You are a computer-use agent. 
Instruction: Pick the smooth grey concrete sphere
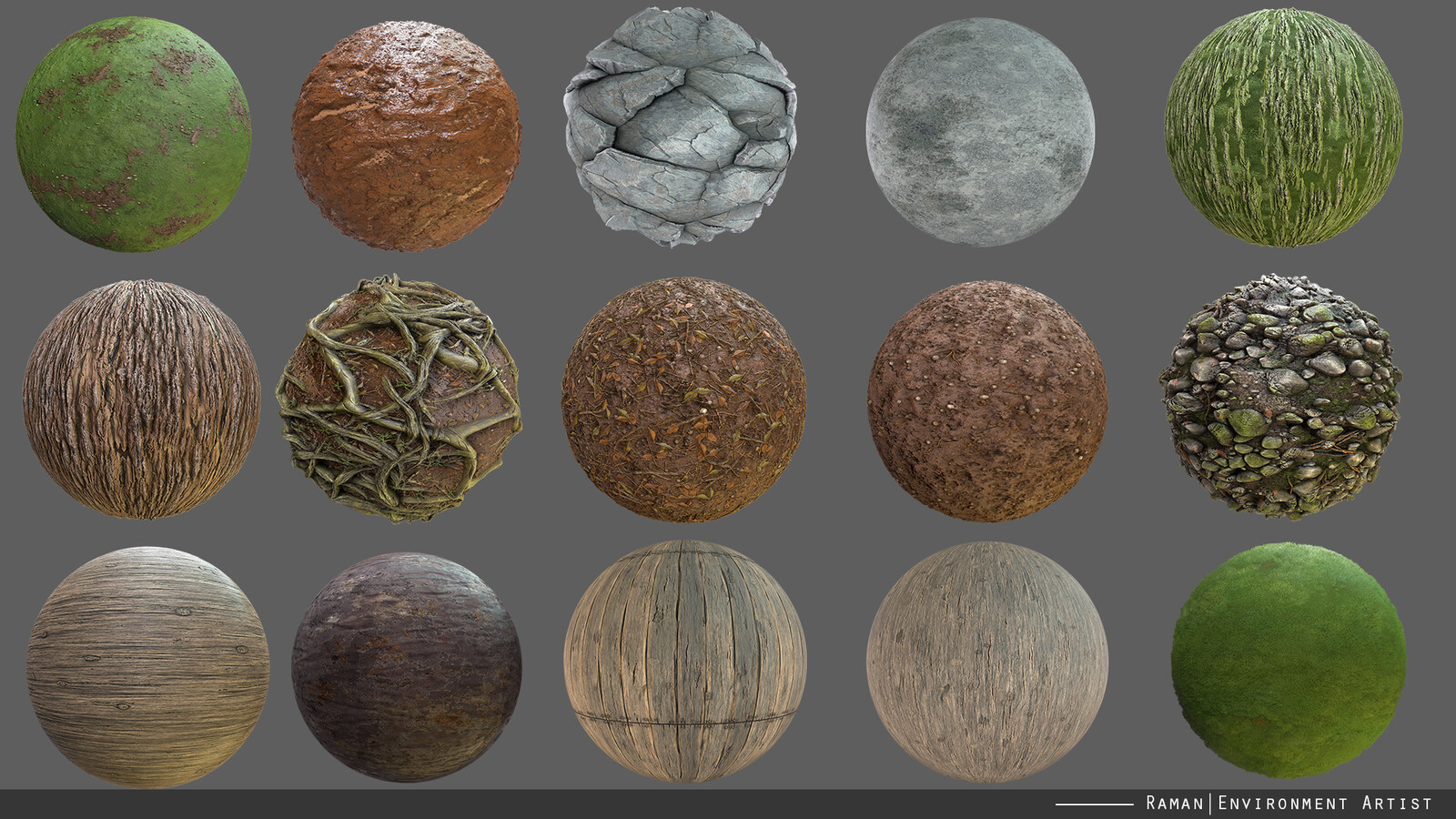tap(981, 131)
